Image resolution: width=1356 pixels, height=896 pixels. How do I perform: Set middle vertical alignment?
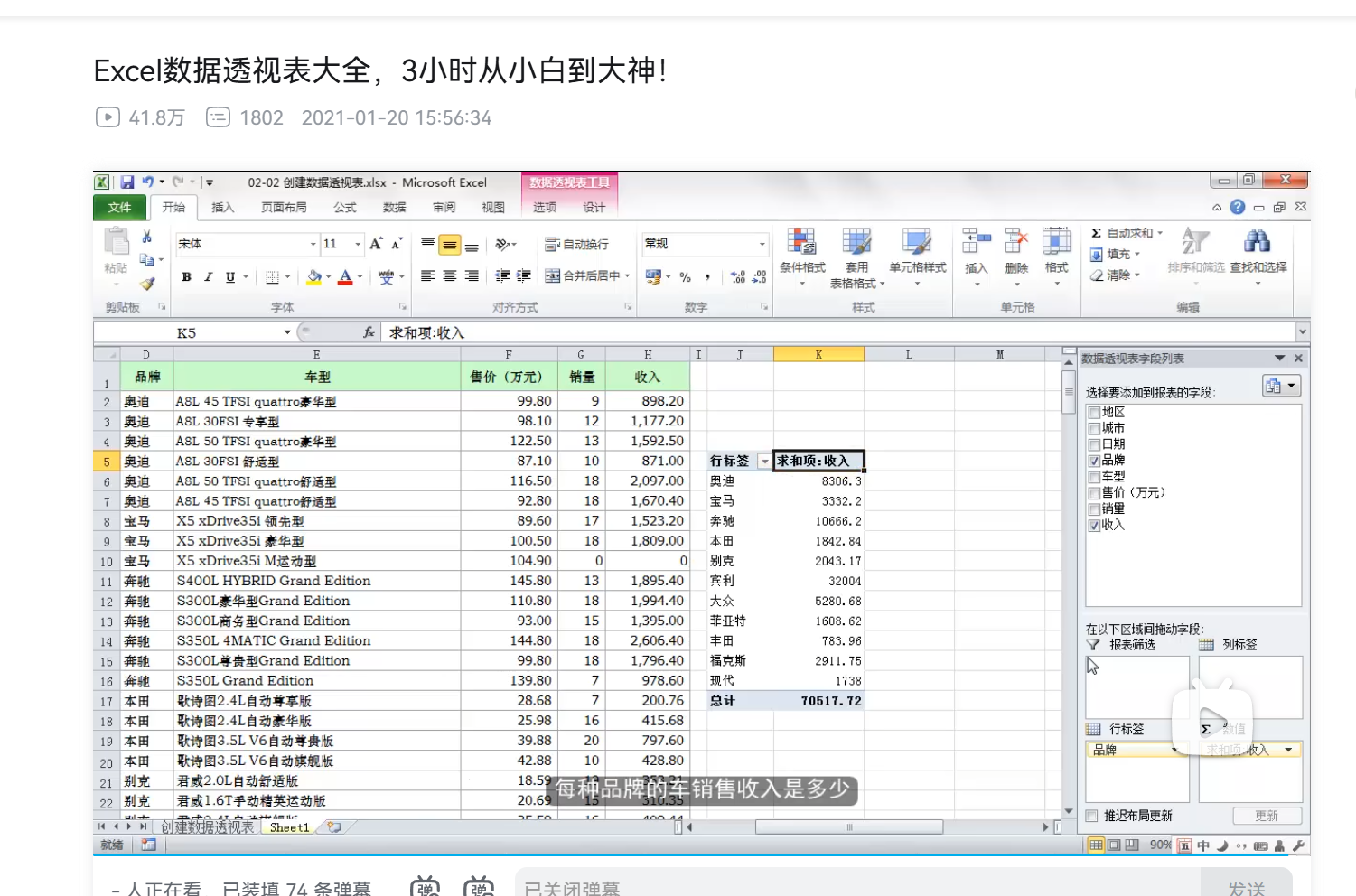coord(449,245)
